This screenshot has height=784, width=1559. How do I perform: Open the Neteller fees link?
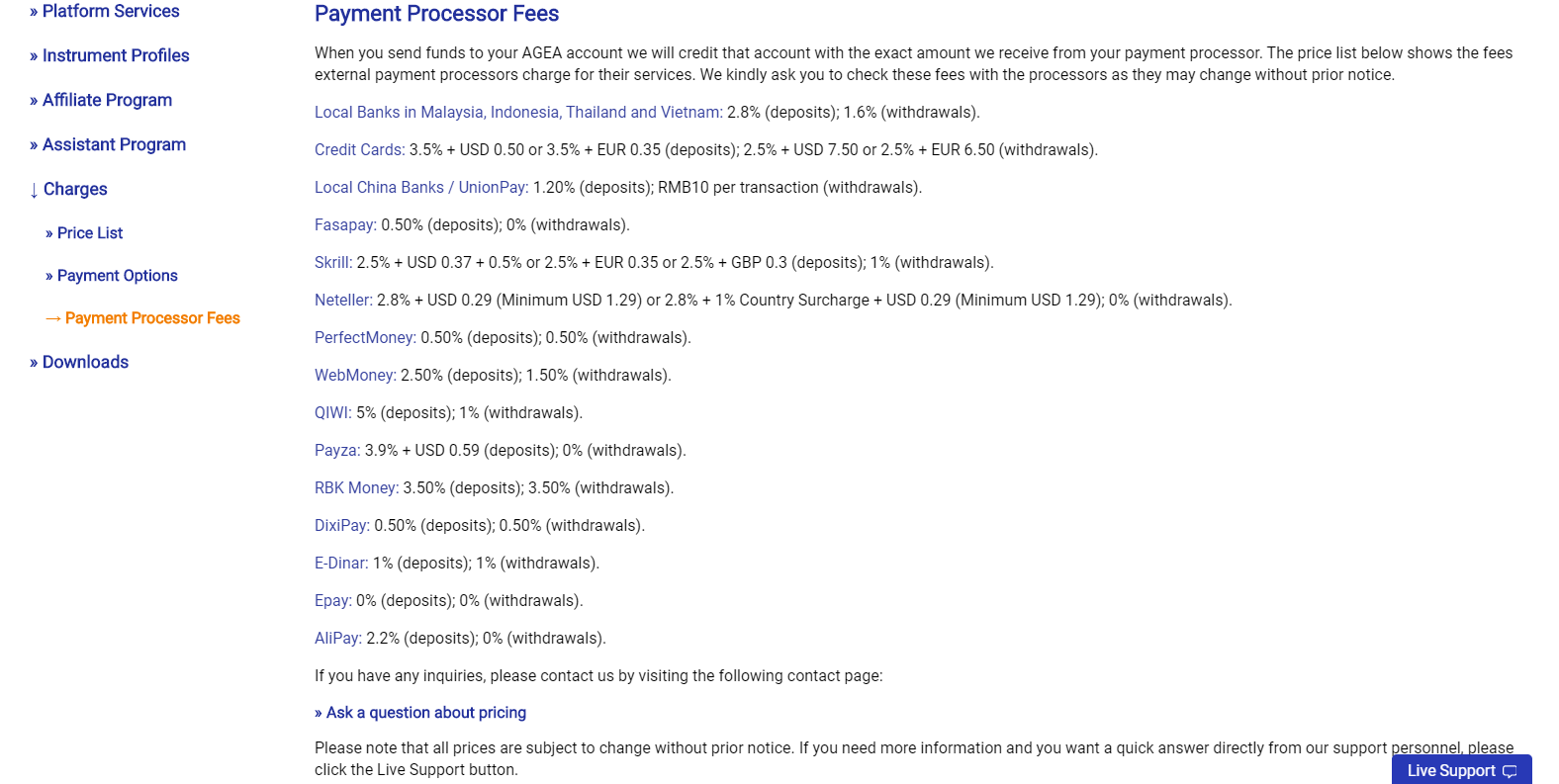pyautogui.click(x=341, y=300)
